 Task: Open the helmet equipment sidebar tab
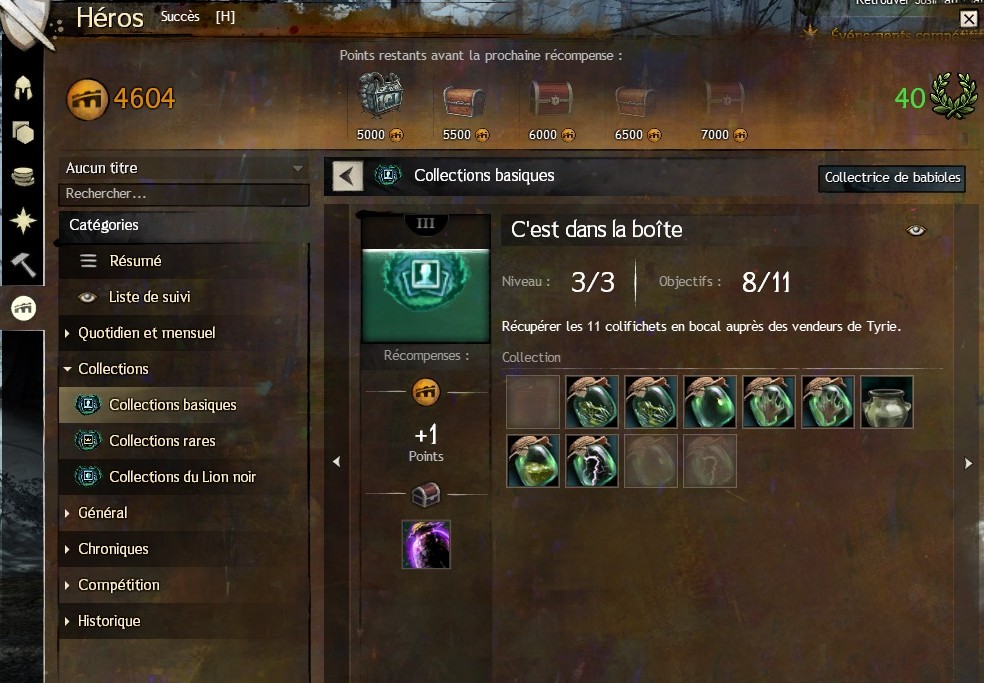pos(23,88)
